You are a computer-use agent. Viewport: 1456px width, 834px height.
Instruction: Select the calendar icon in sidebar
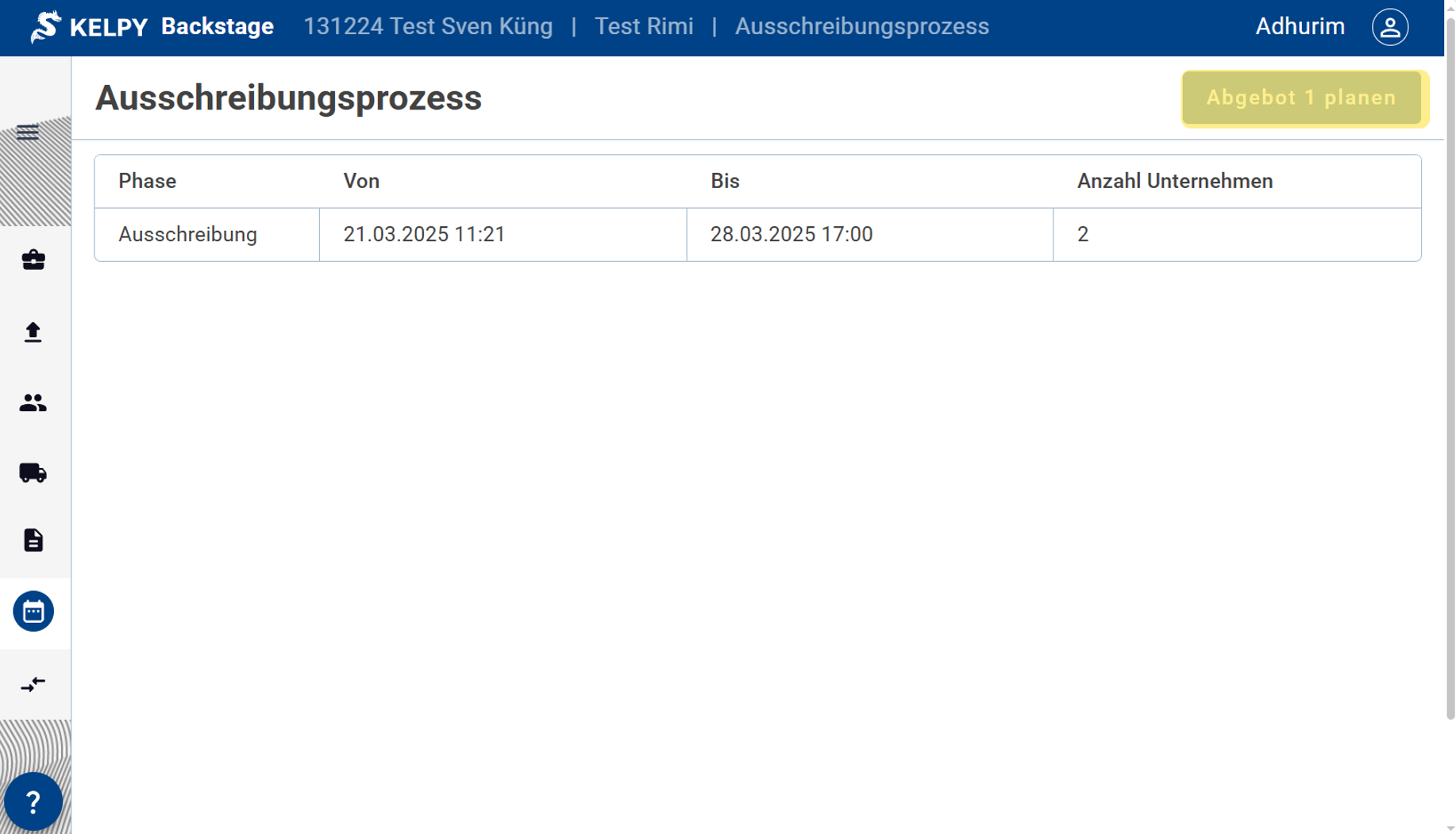tap(33, 612)
